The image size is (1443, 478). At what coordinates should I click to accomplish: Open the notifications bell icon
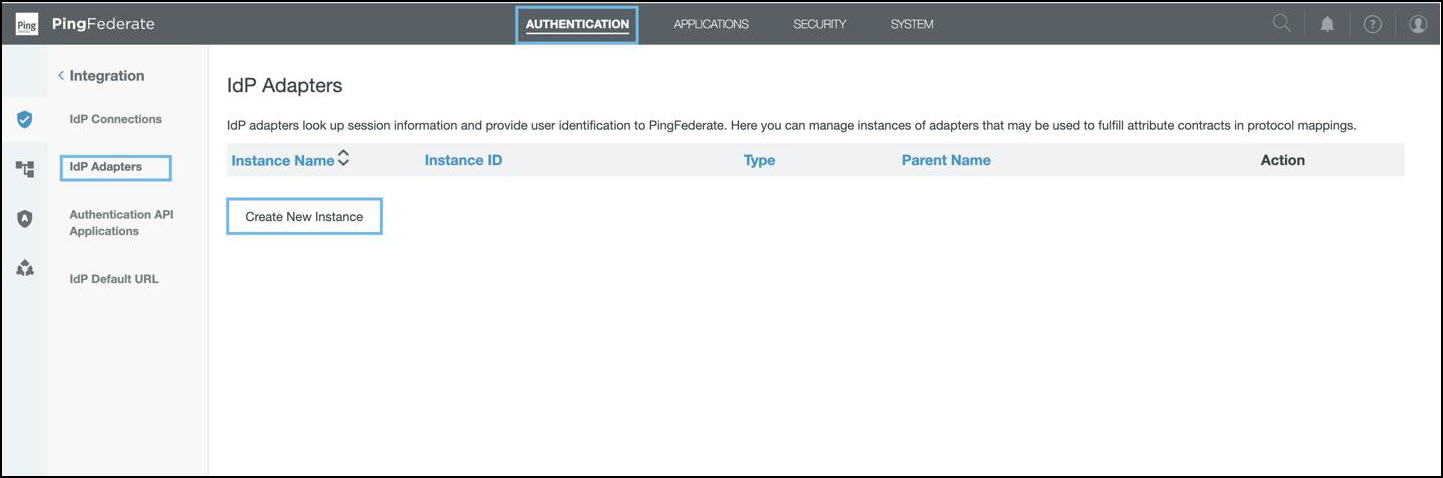pos(1327,24)
